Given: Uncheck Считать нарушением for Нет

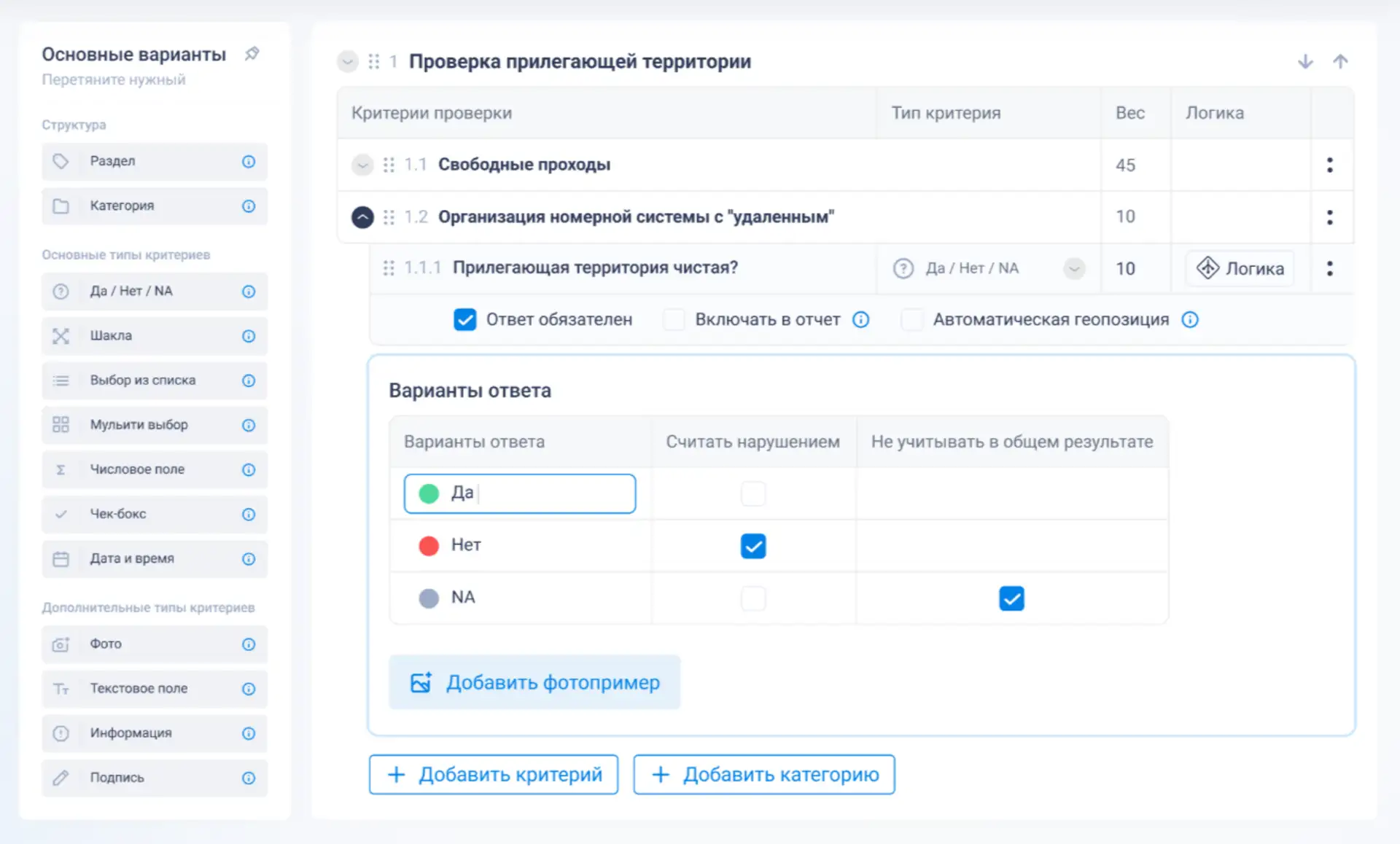Looking at the screenshot, I should pos(753,546).
